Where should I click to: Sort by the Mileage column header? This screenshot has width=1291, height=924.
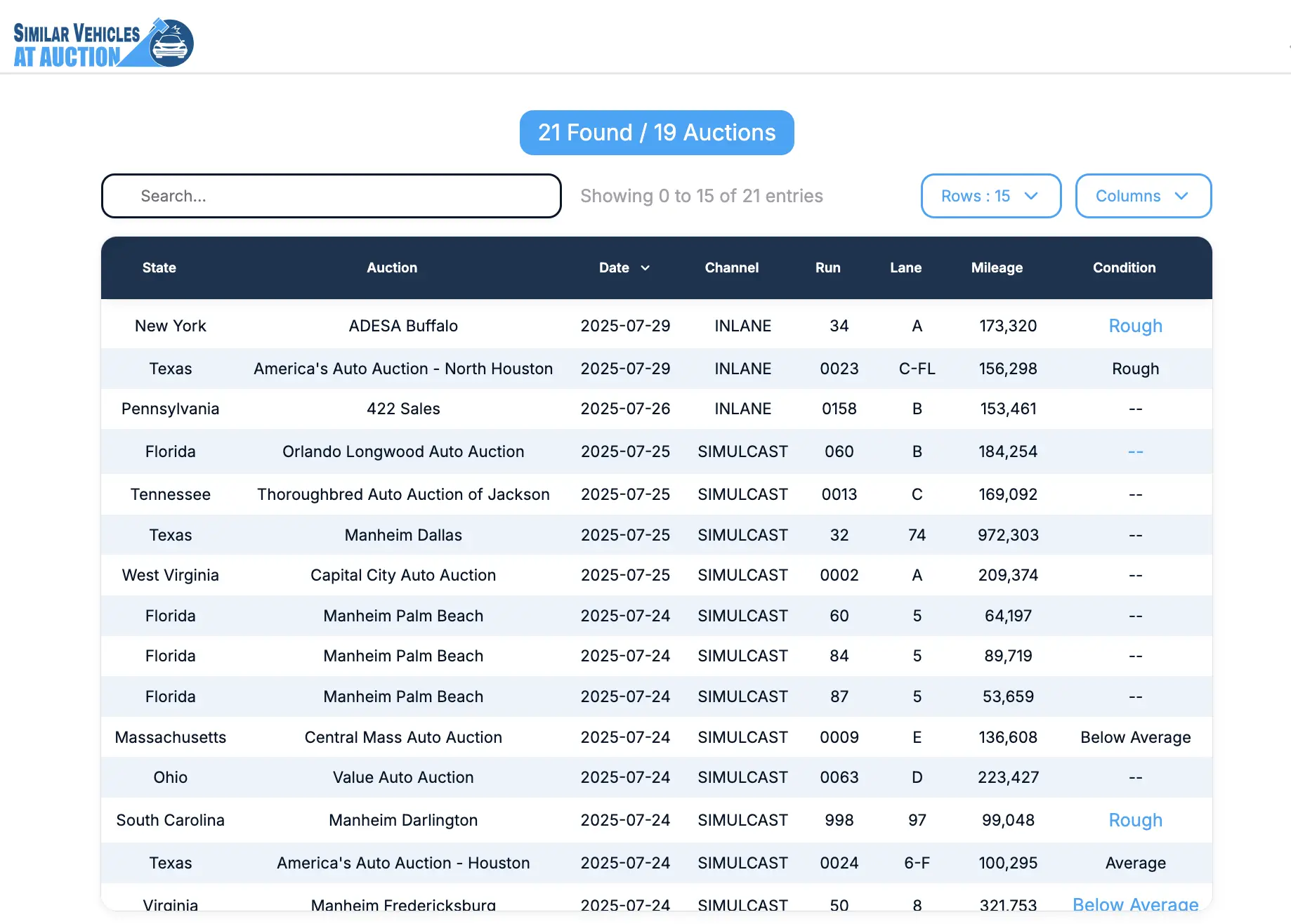click(x=997, y=268)
